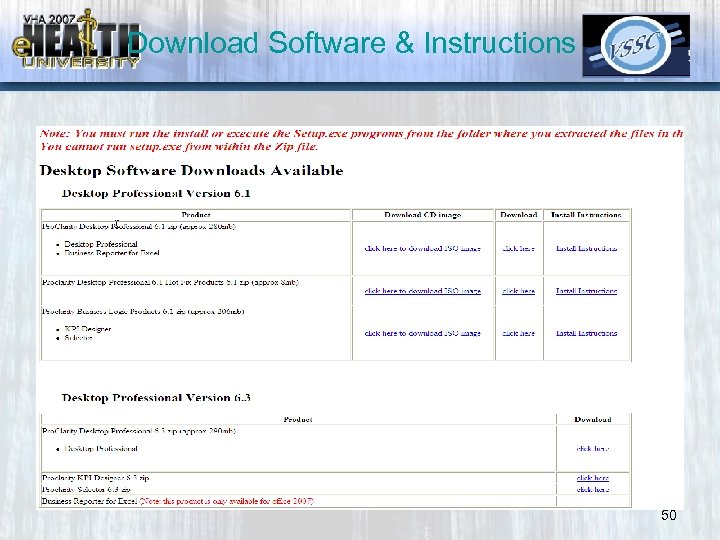Click the eHealth University logo
This screenshot has width=720, height=540.
pyautogui.click(x=76, y=40)
